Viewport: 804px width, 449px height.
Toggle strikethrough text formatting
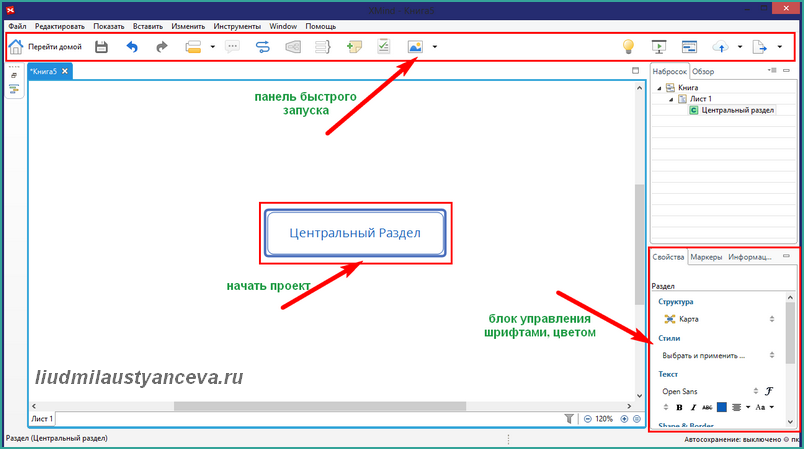[707, 407]
